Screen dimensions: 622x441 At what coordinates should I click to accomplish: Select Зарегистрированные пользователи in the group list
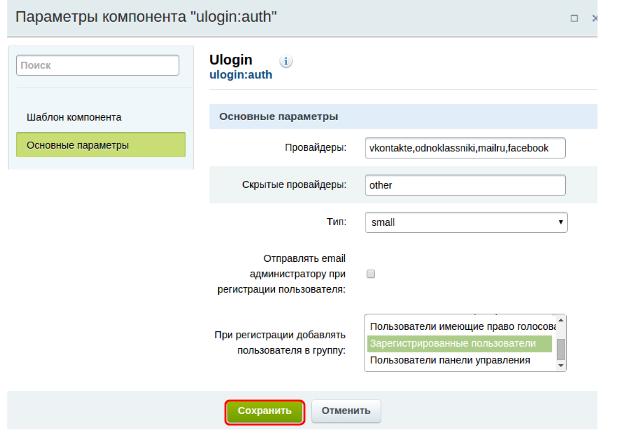click(460, 343)
